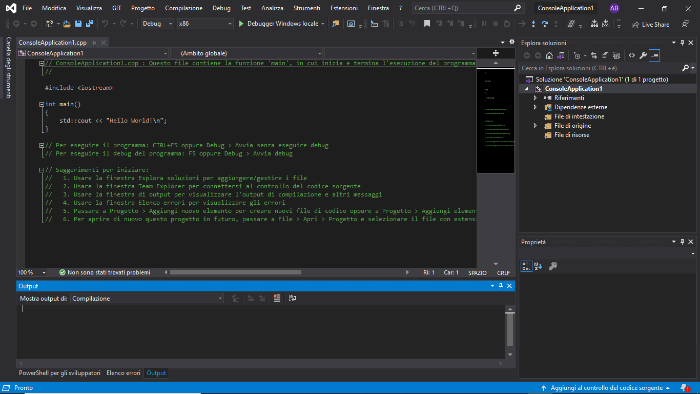The height and width of the screenshot is (394, 700).
Task: Collapse the ConsoleApplication1 project node
Action: tap(527, 89)
